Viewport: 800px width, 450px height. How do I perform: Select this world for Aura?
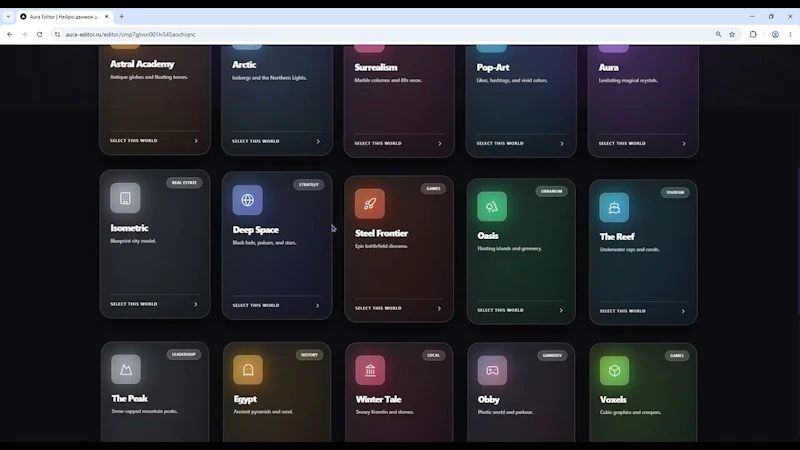click(622, 143)
